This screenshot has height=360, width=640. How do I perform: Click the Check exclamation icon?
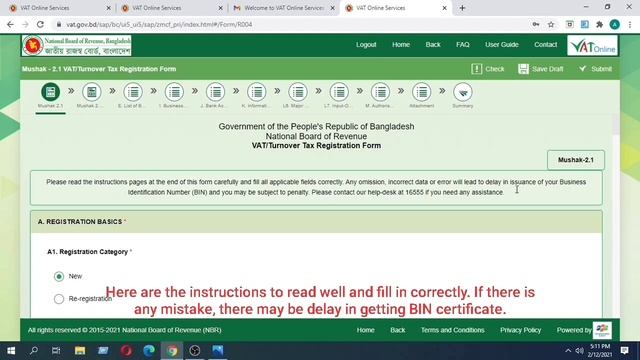pos(476,69)
